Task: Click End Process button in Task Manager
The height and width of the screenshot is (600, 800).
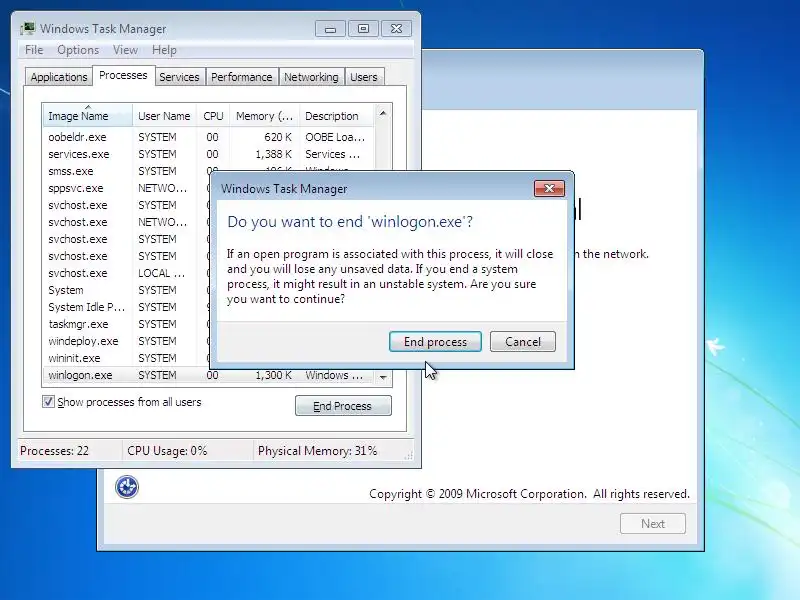Action: point(343,406)
